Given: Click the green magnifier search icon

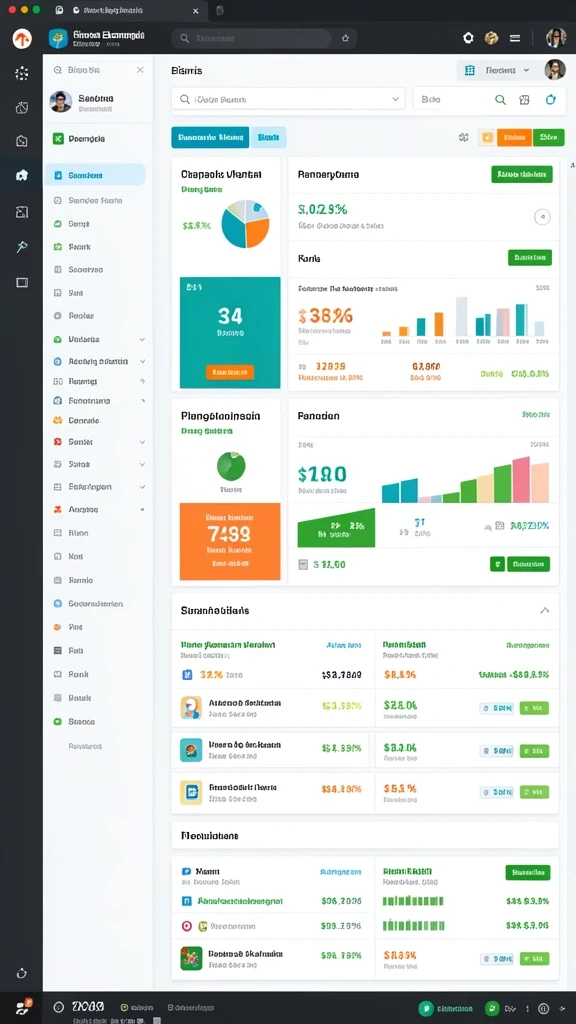Looking at the screenshot, I should (500, 100).
